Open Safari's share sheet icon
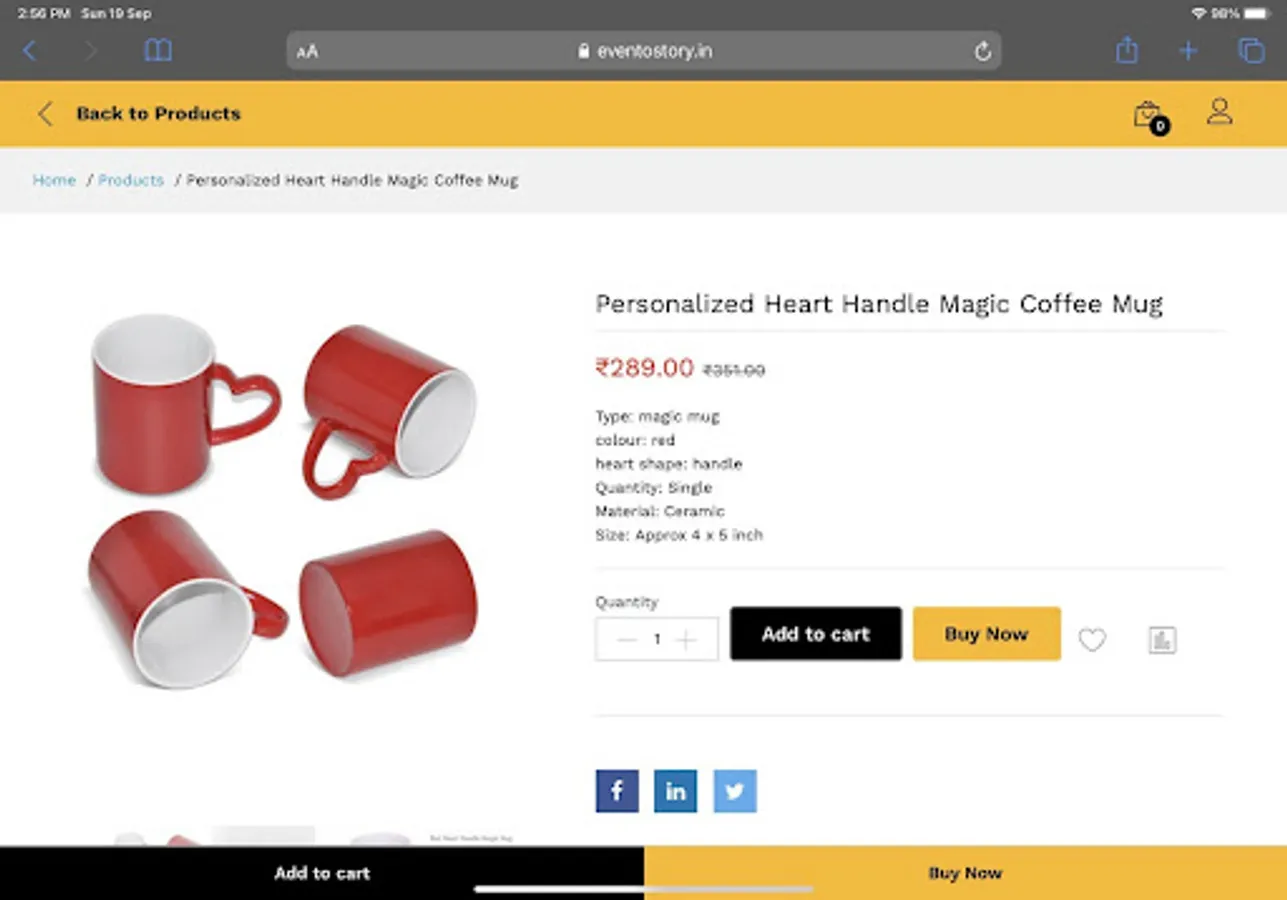 click(1127, 50)
